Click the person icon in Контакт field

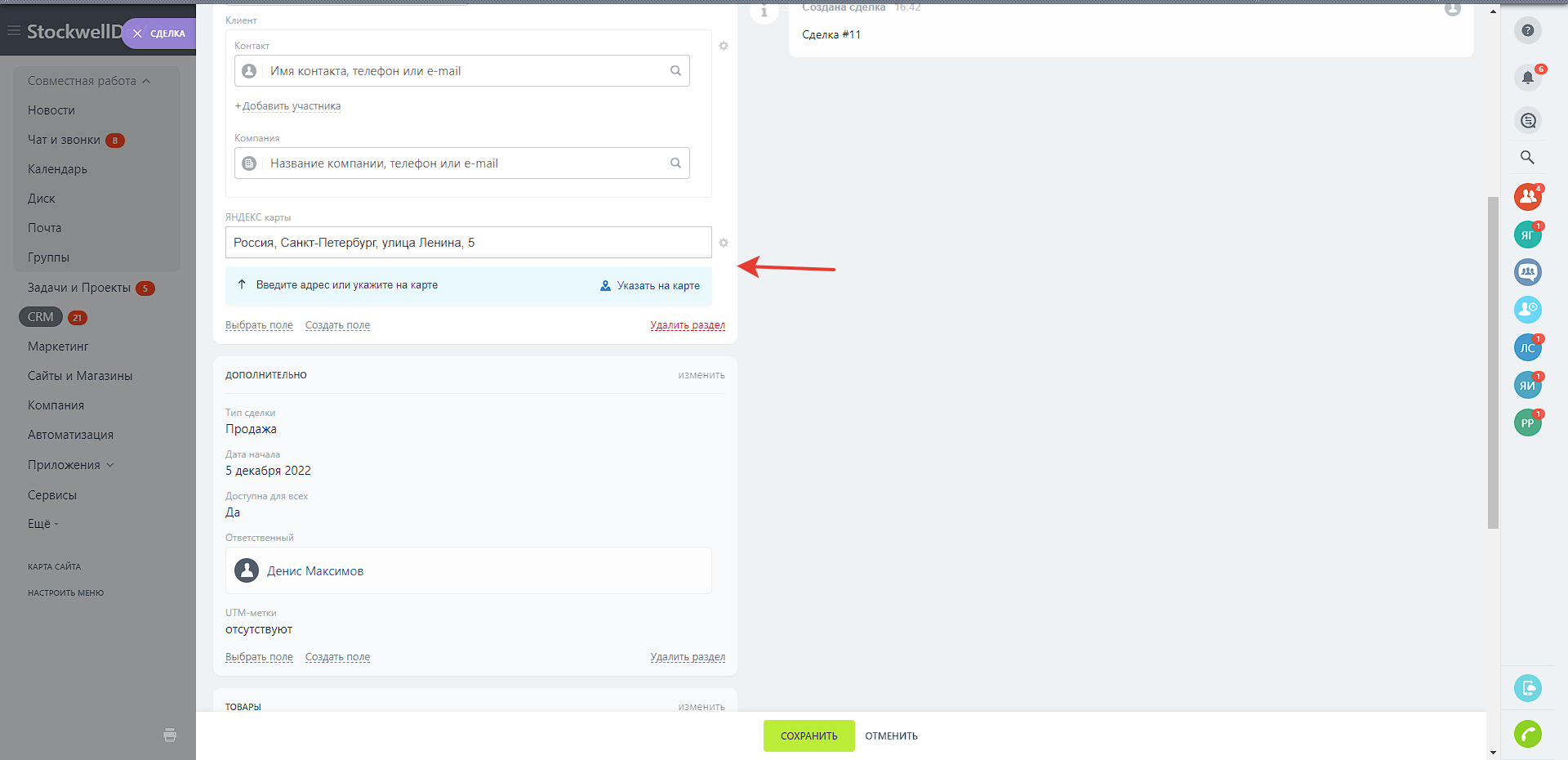[250, 71]
